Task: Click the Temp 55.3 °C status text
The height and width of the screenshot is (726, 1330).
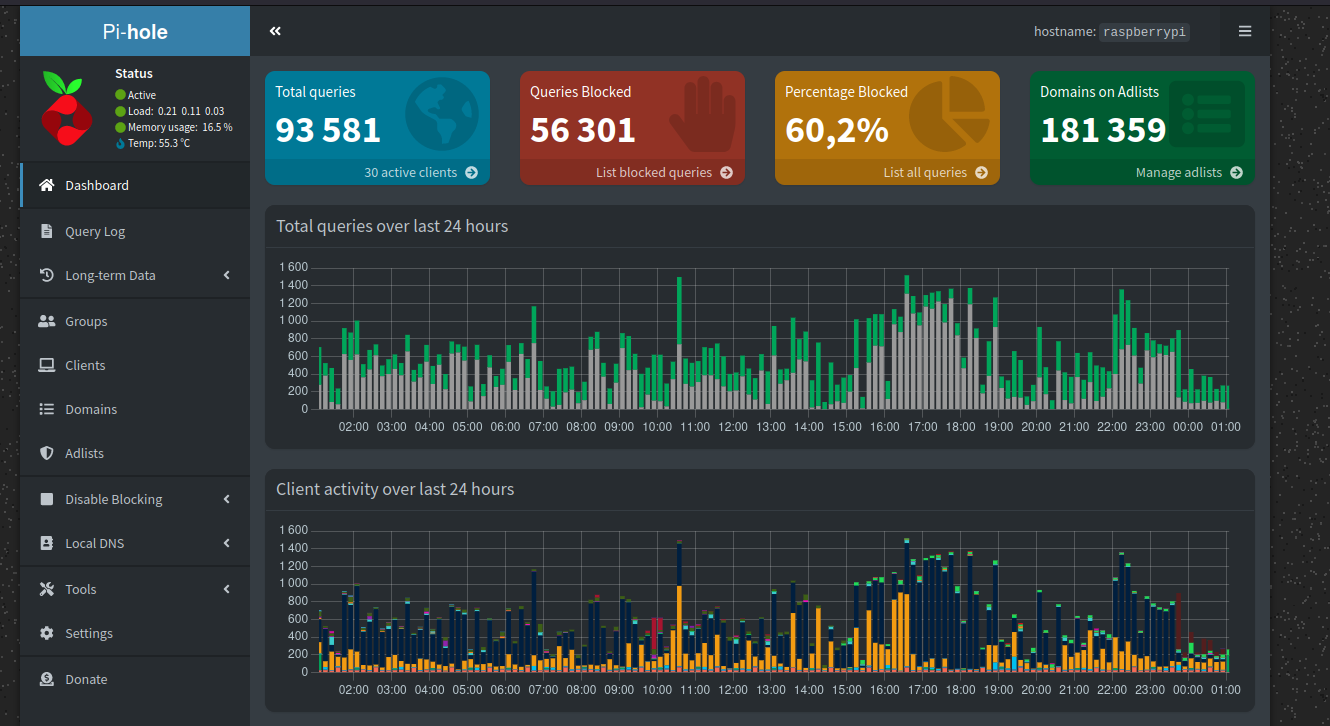Action: click(x=160, y=143)
